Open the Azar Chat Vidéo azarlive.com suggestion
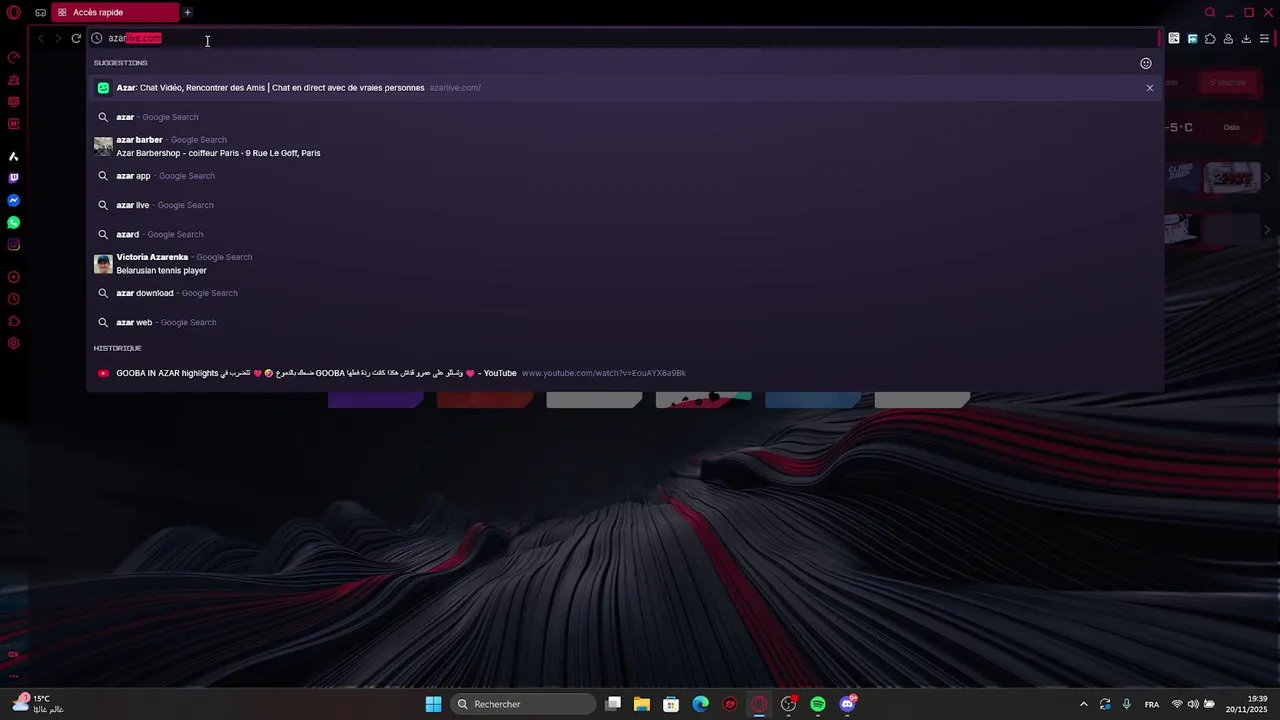This screenshot has height=720, width=1280. (625, 88)
